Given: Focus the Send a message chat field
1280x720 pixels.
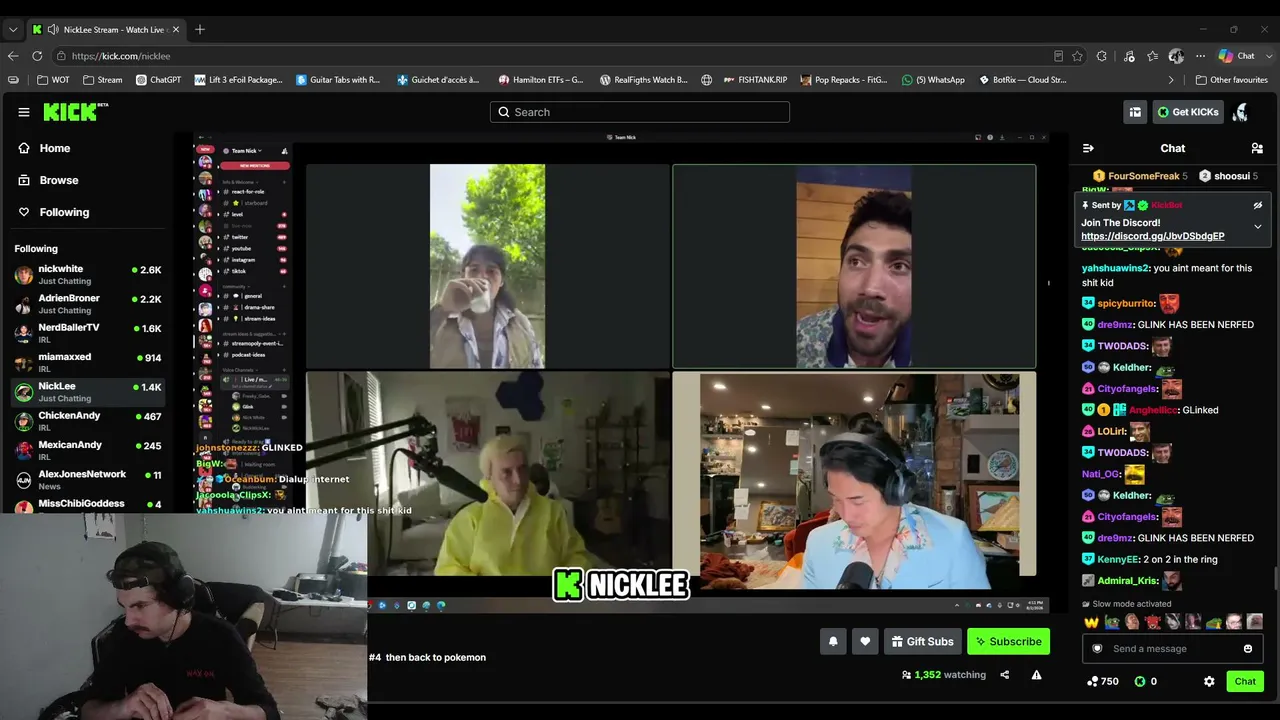Looking at the screenshot, I should (1172, 649).
